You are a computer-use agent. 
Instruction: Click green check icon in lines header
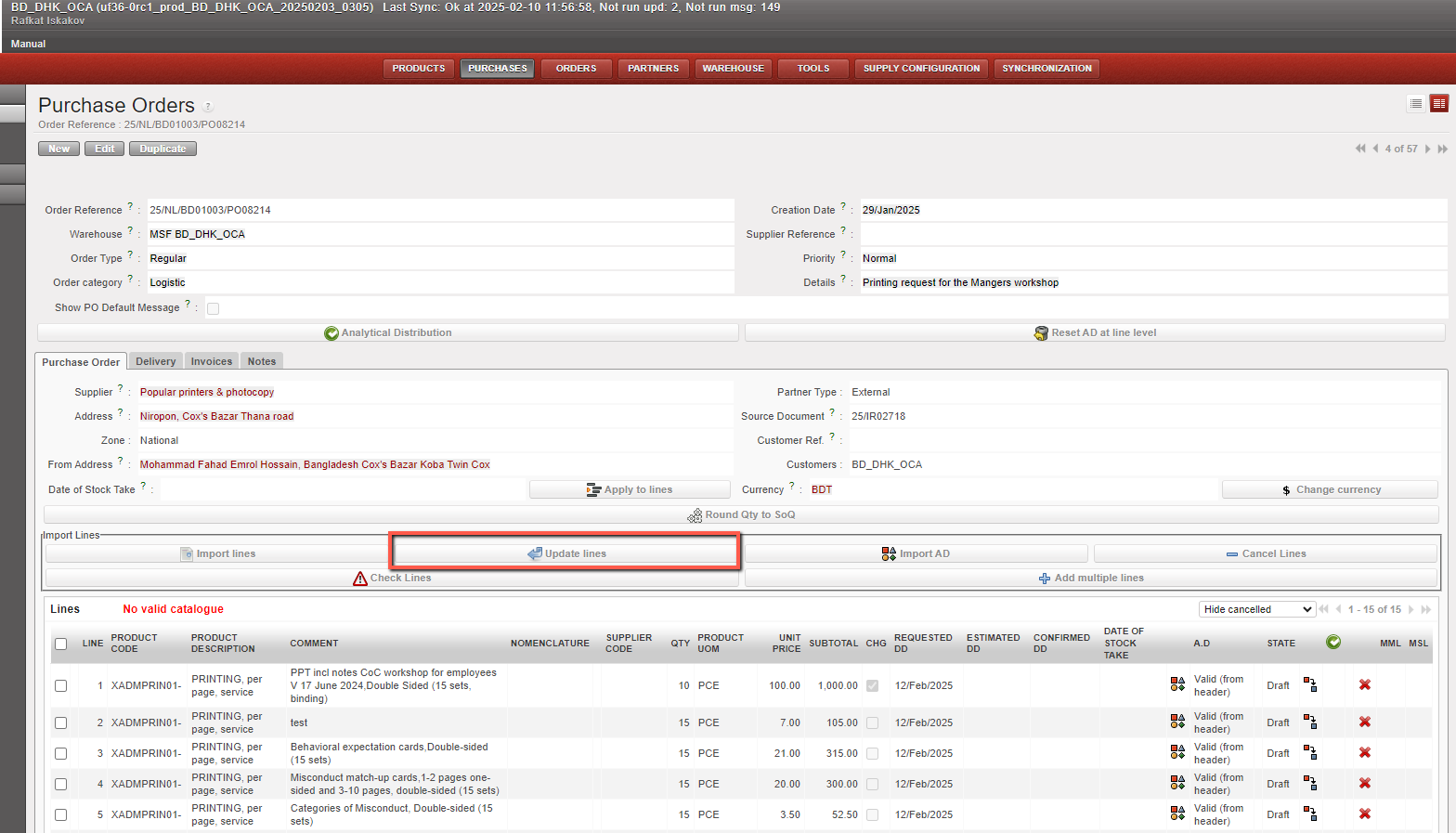pos(1332,643)
